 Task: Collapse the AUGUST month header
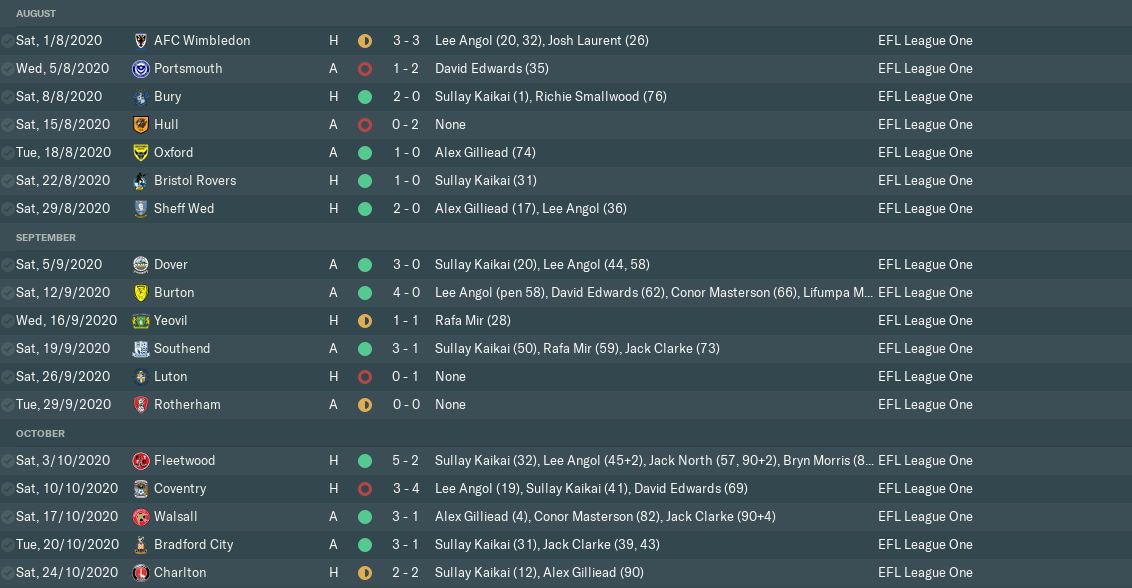point(36,14)
